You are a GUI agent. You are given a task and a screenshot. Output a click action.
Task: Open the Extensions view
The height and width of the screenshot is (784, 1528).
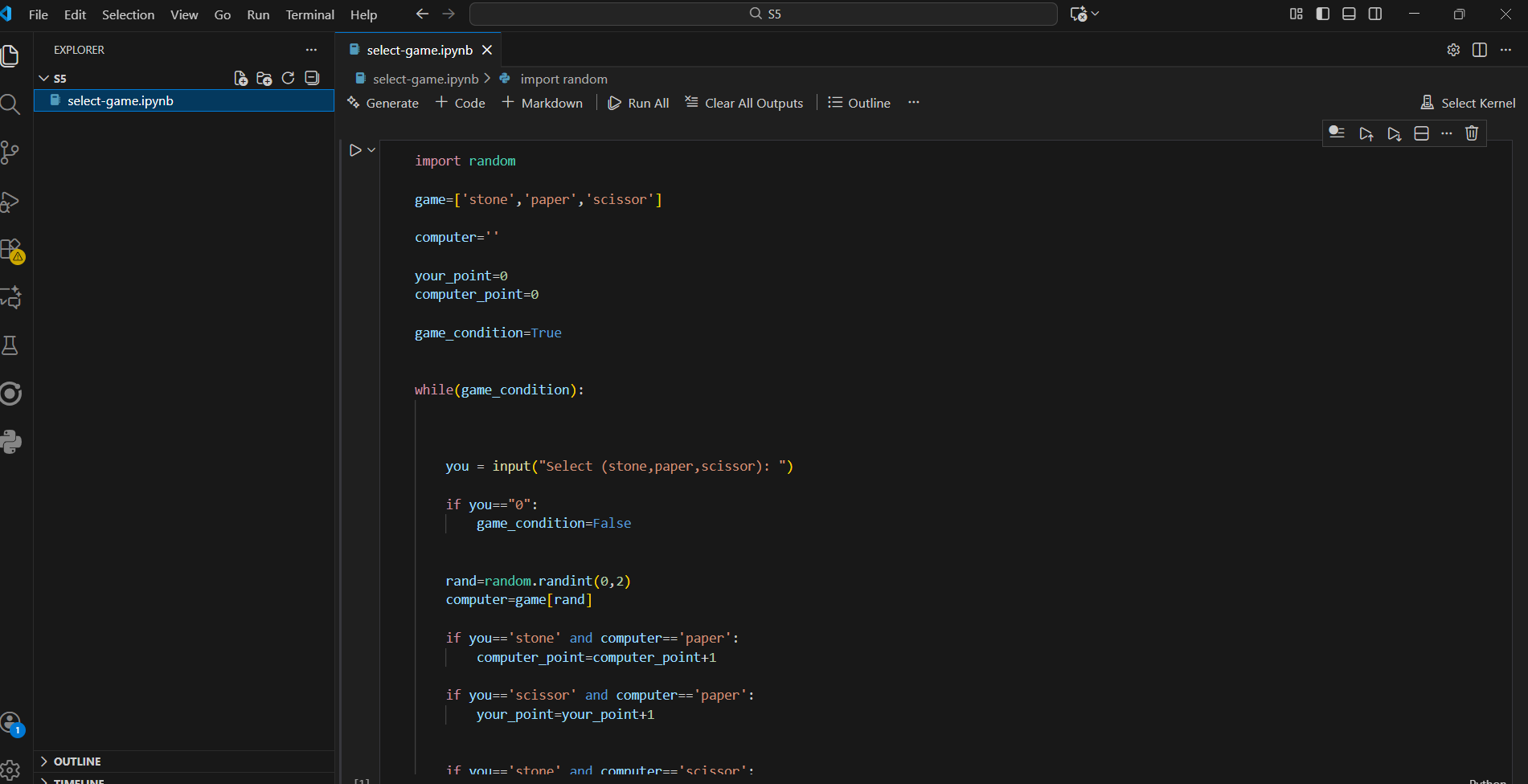10,250
